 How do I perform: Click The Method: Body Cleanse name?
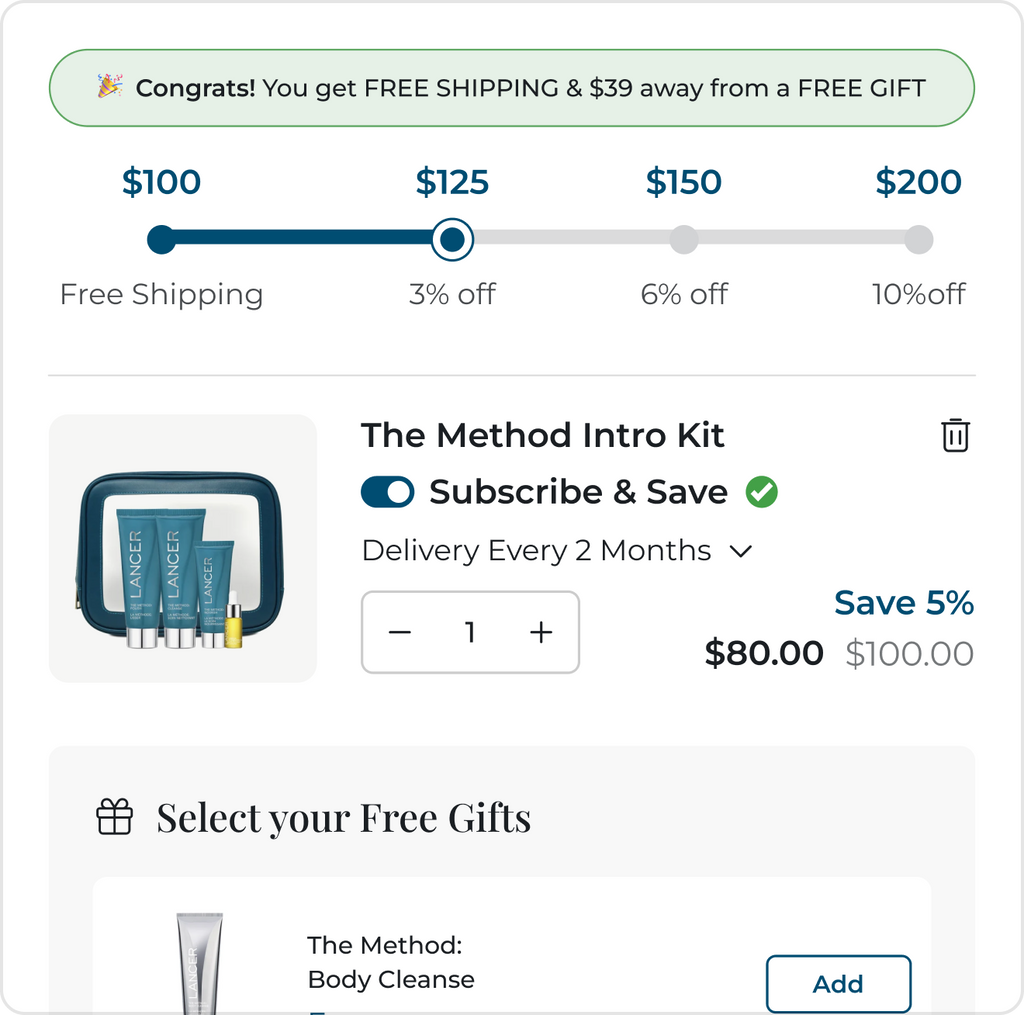click(391, 962)
